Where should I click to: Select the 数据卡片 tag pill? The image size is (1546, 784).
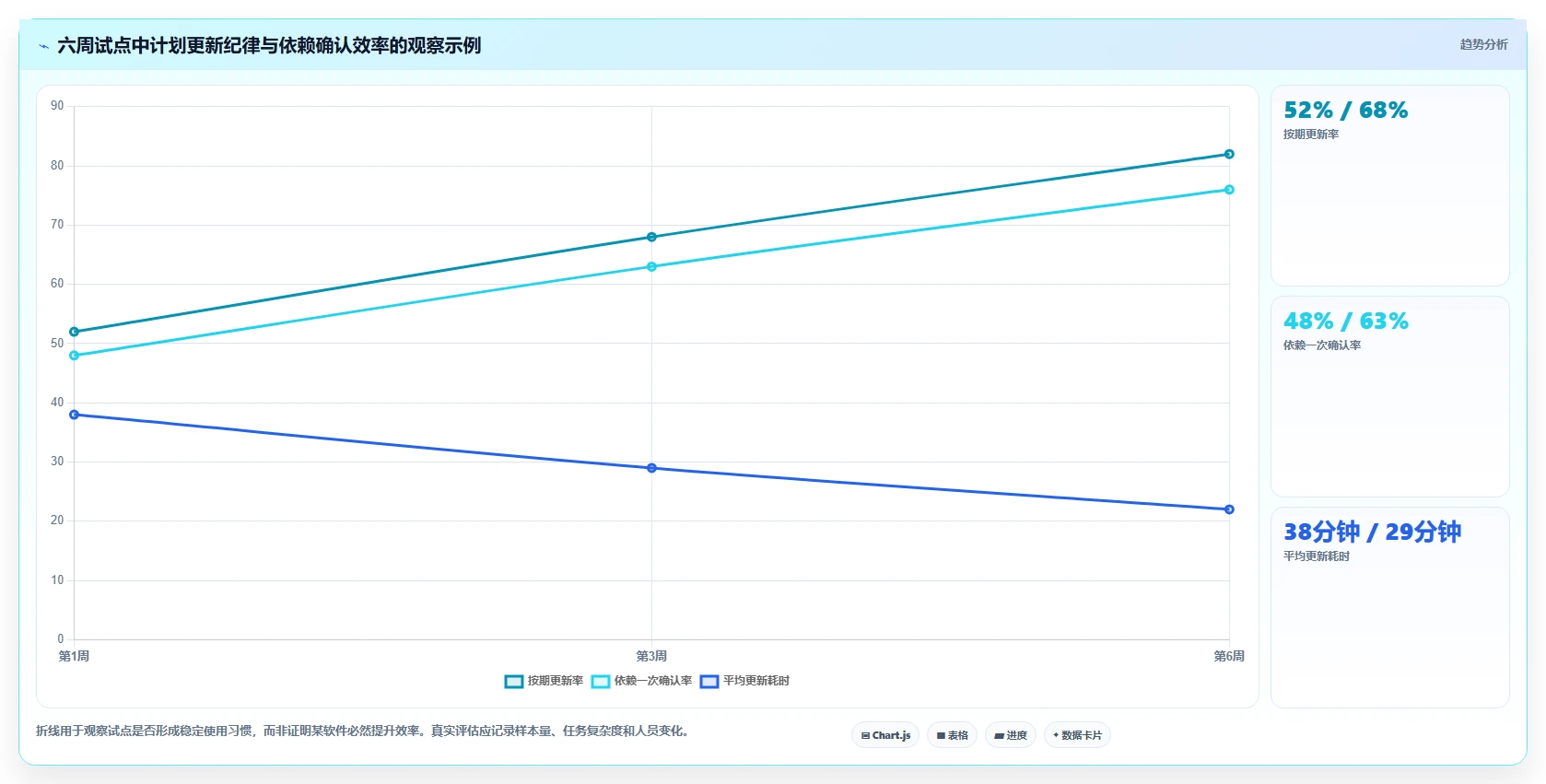tap(1077, 735)
